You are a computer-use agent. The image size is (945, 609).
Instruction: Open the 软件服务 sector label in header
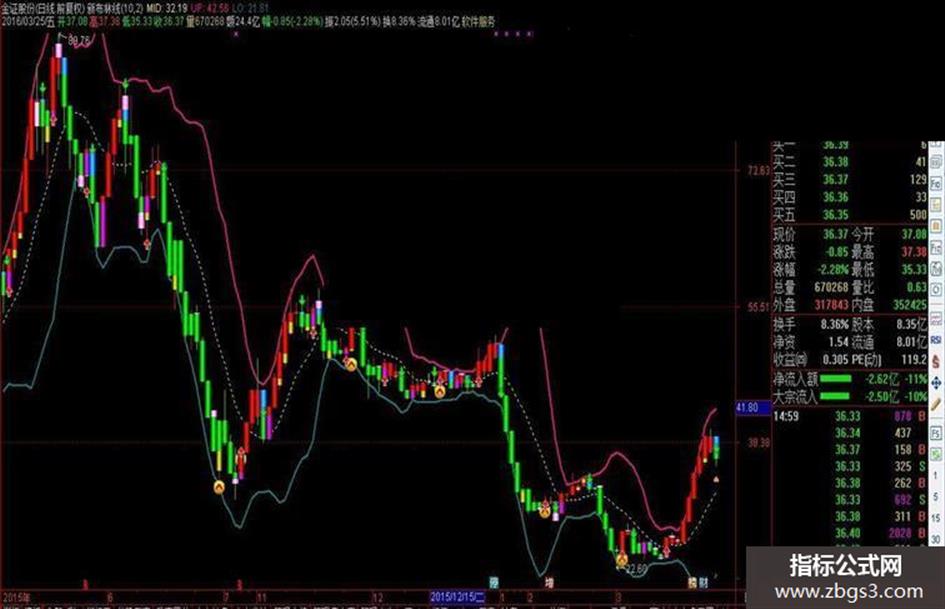(479, 22)
